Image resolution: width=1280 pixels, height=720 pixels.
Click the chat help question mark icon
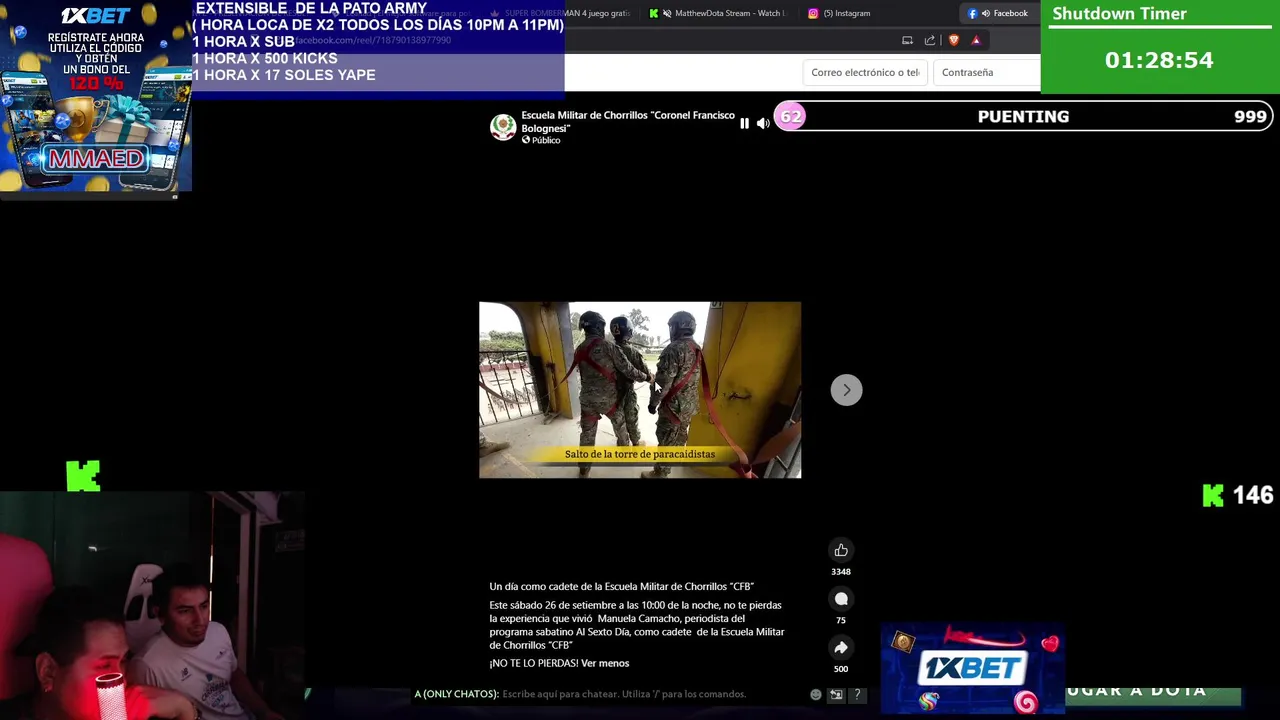pos(857,694)
